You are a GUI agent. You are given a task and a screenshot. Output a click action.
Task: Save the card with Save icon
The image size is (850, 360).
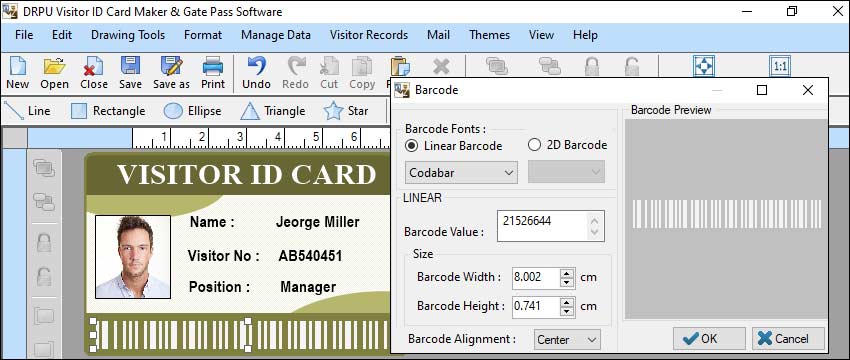130,73
